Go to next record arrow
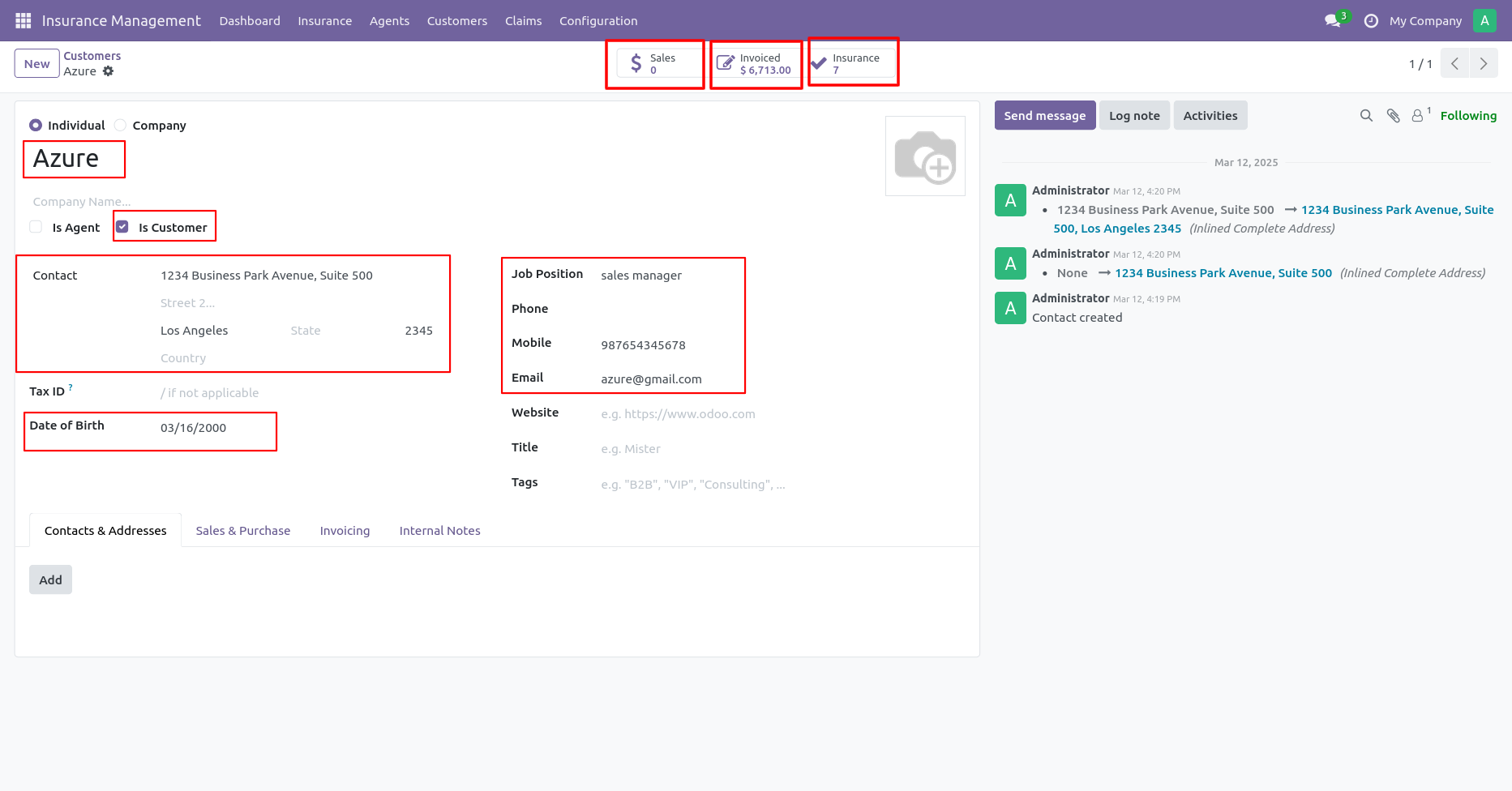1512x791 pixels. click(x=1484, y=63)
